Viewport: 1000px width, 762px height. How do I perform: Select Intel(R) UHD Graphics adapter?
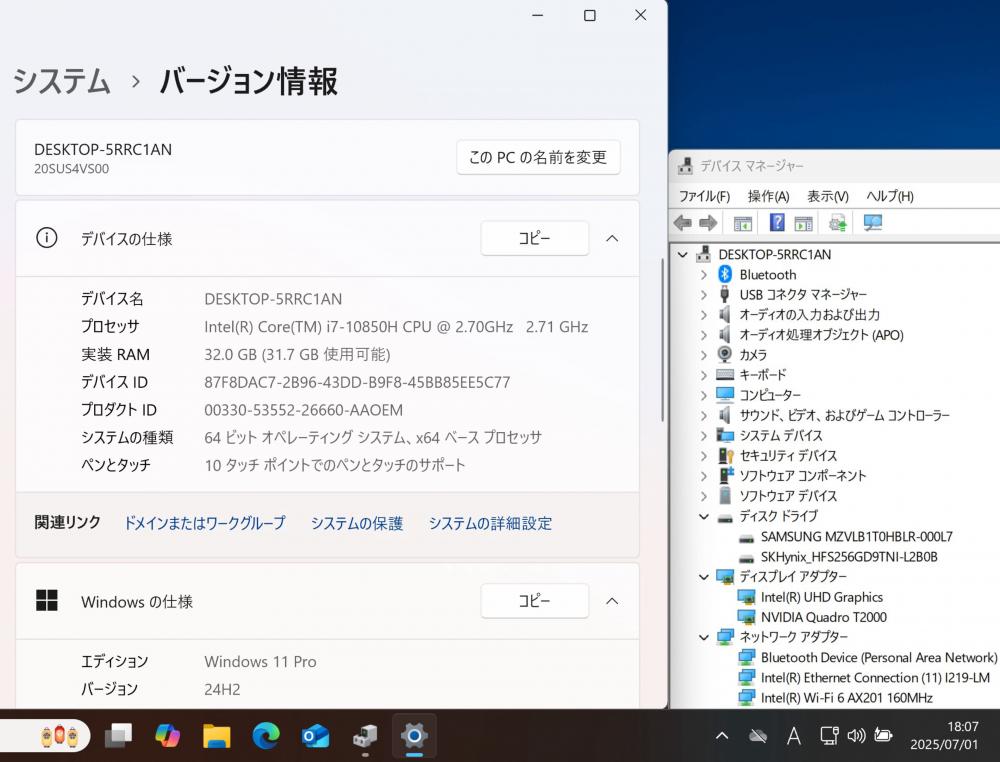821,597
